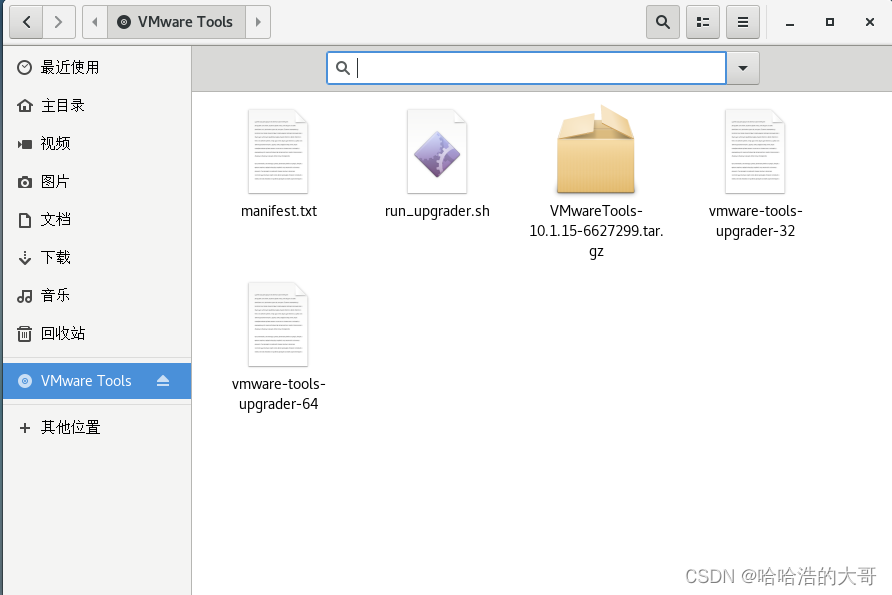Switch to list view
892x595 pixels.
[x=703, y=22]
